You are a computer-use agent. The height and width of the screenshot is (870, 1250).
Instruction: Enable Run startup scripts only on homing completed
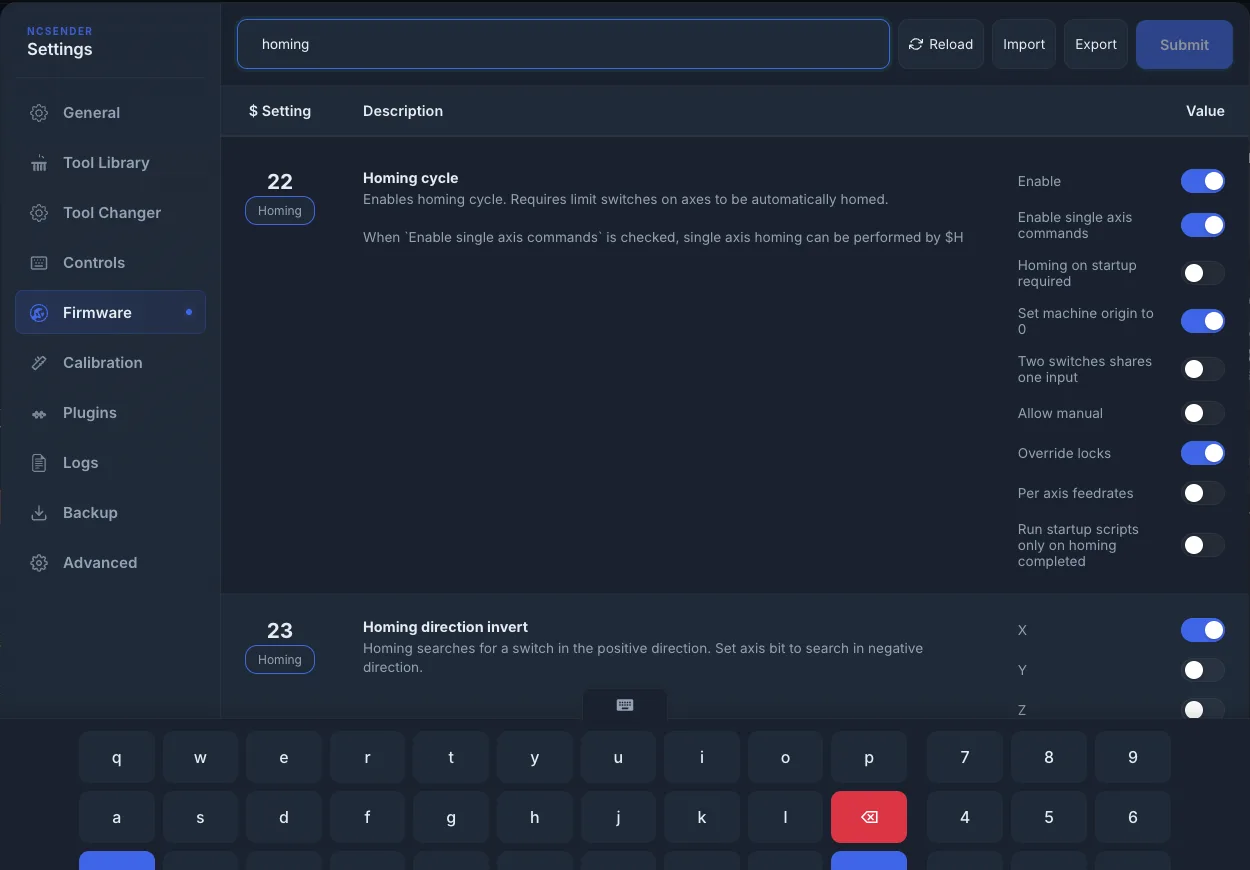1203,545
